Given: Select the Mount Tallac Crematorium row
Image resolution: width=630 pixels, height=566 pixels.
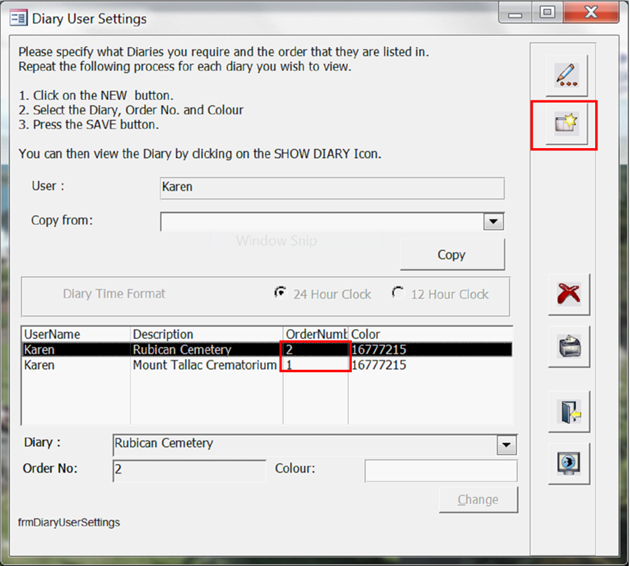Looking at the screenshot, I should tap(267, 365).
